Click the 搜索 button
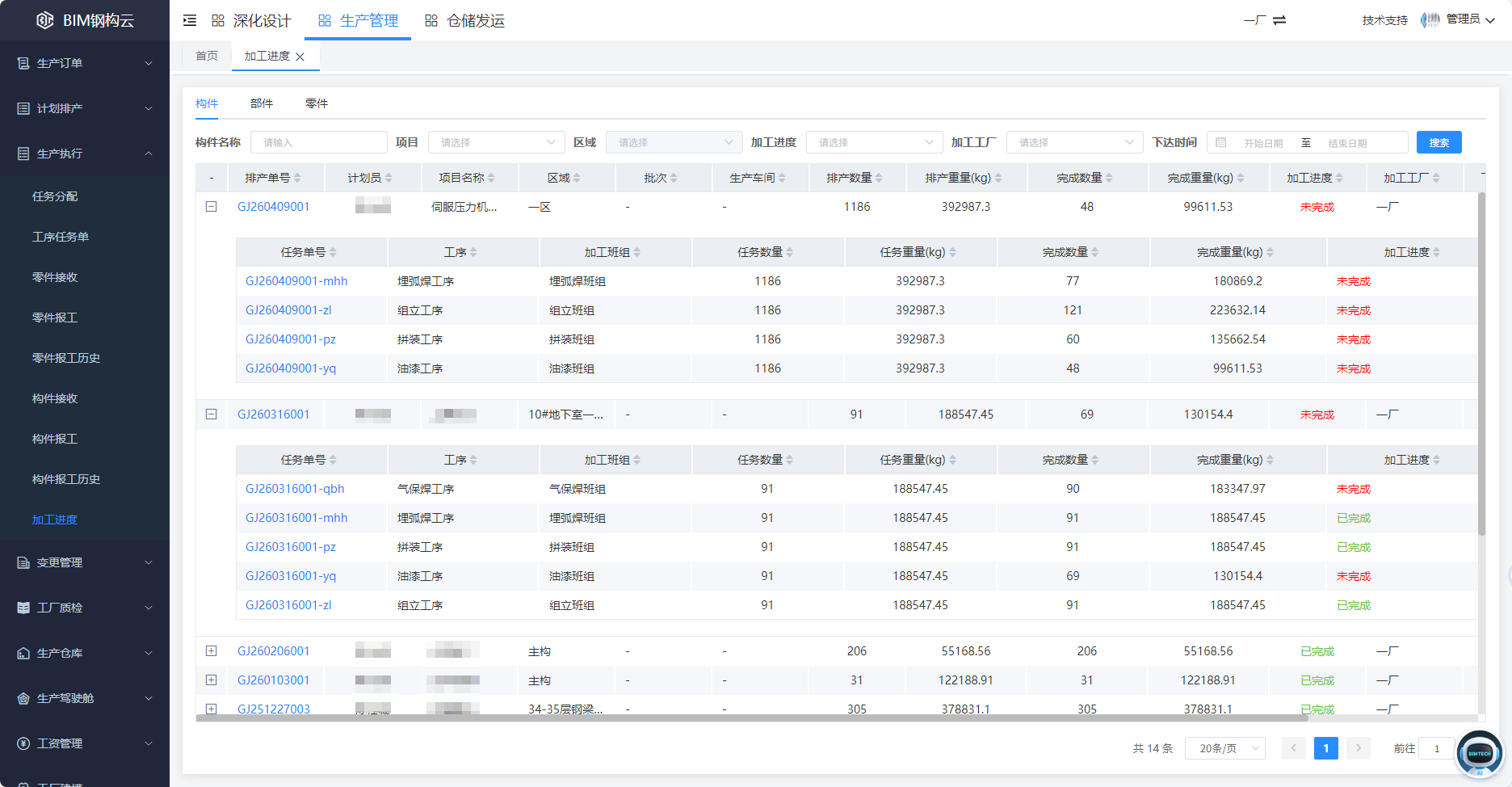This screenshot has width=1512, height=787. [1439, 142]
